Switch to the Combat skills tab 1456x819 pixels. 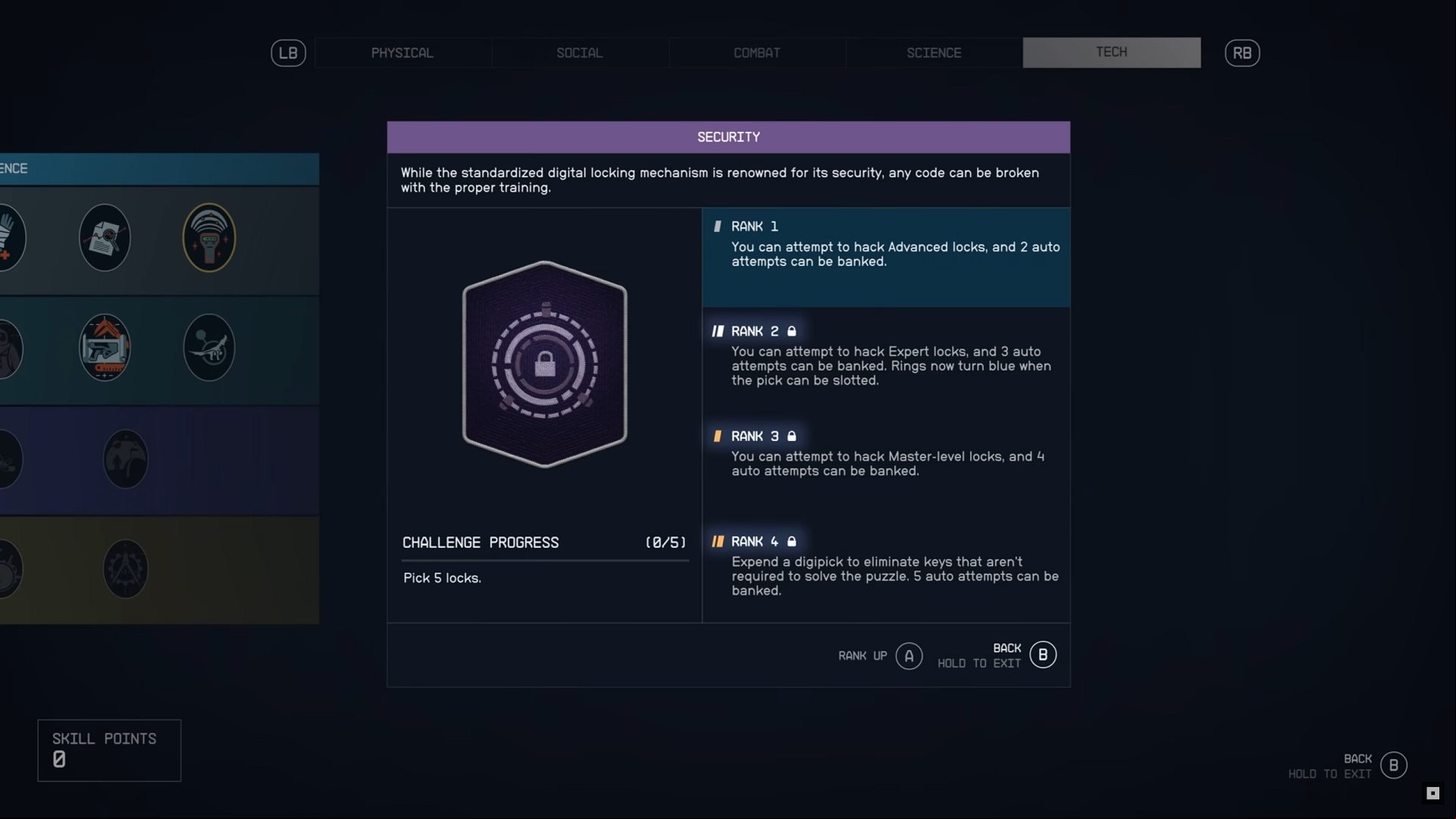(757, 53)
